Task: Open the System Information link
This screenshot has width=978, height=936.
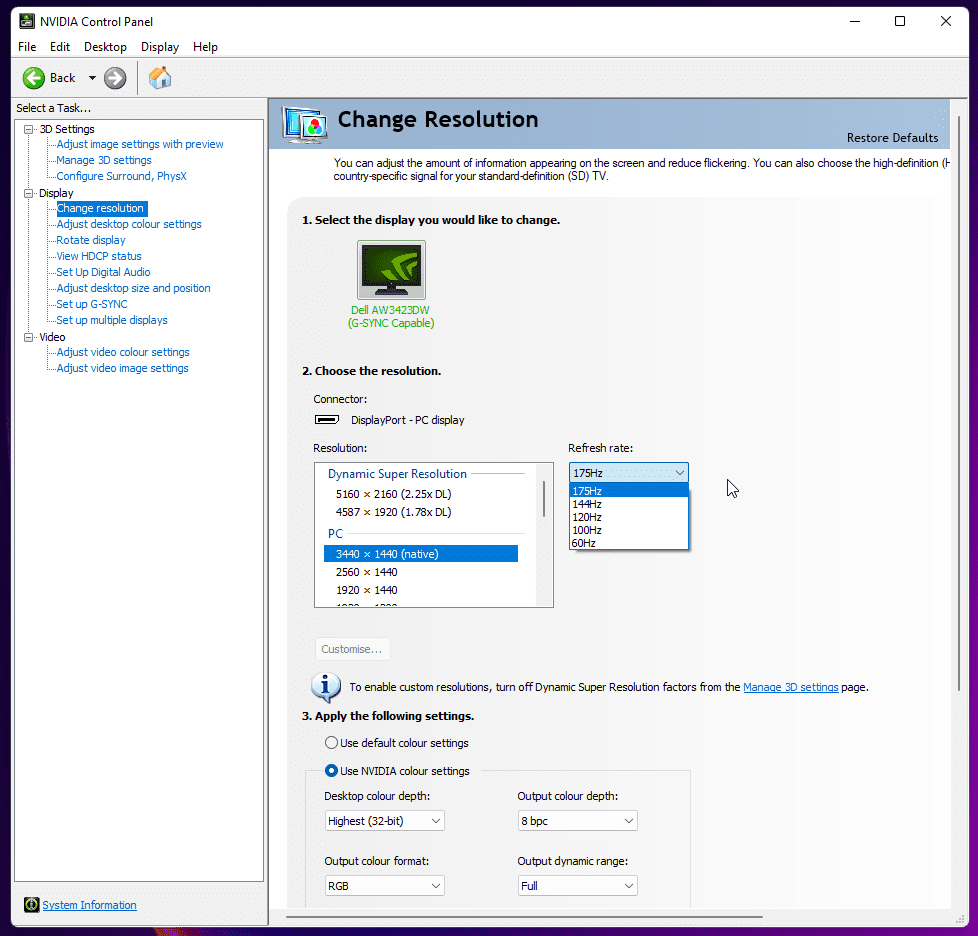Action: coord(89,905)
